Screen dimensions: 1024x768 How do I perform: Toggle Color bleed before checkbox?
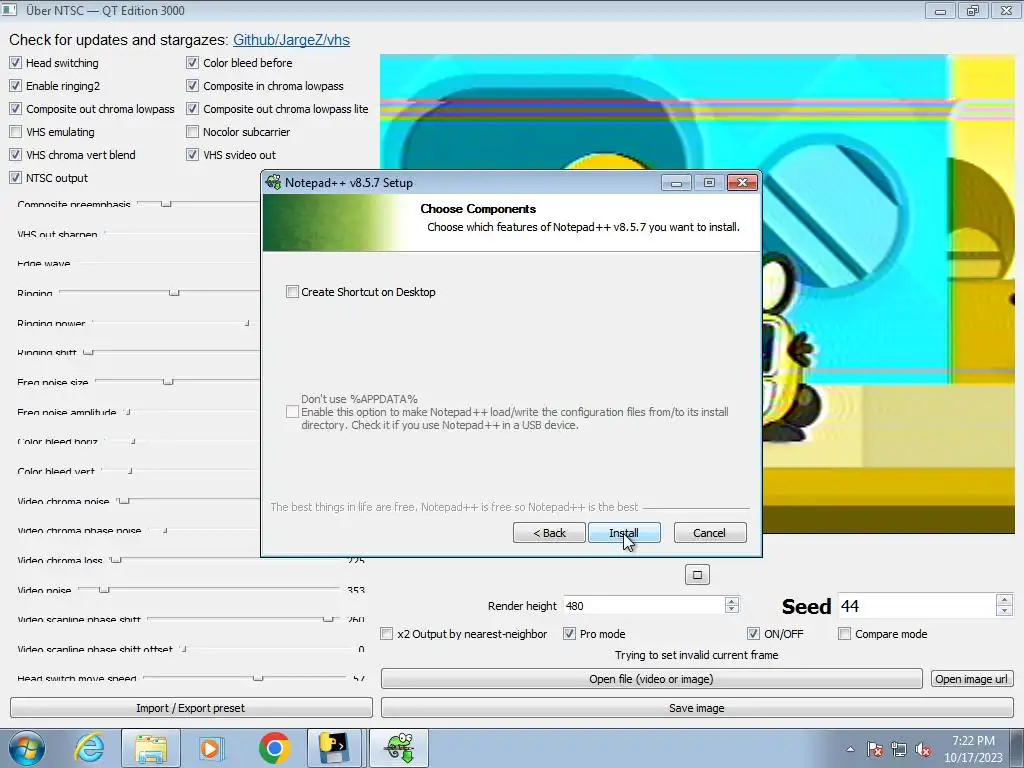pos(193,63)
